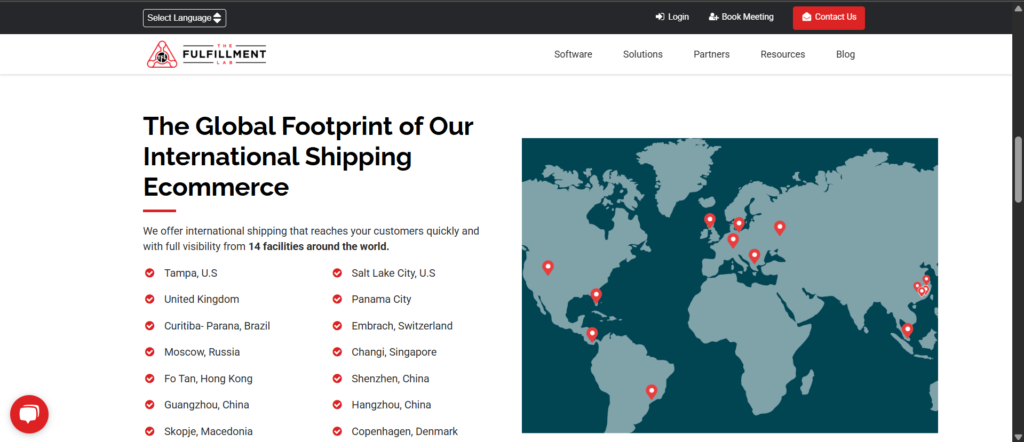Screen dimensions: 1024x442
Task: Click the United Kingdom map pin
Action: (709, 220)
